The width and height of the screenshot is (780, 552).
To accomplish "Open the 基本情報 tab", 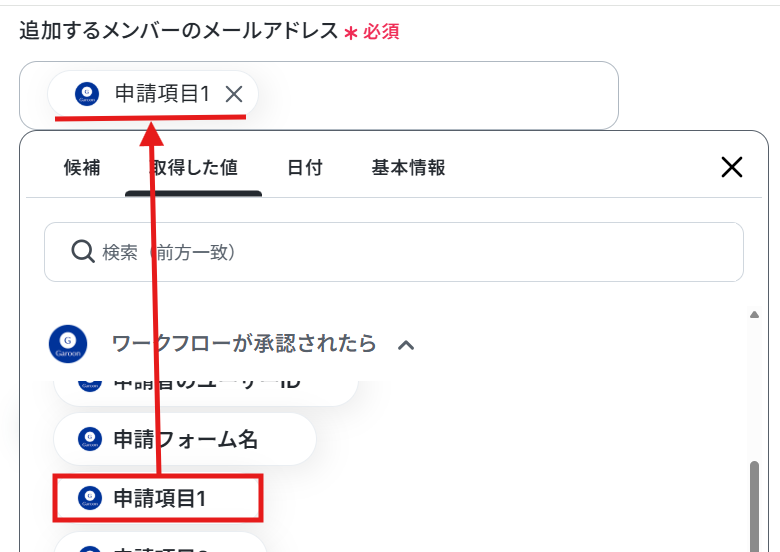I will click(x=408, y=168).
